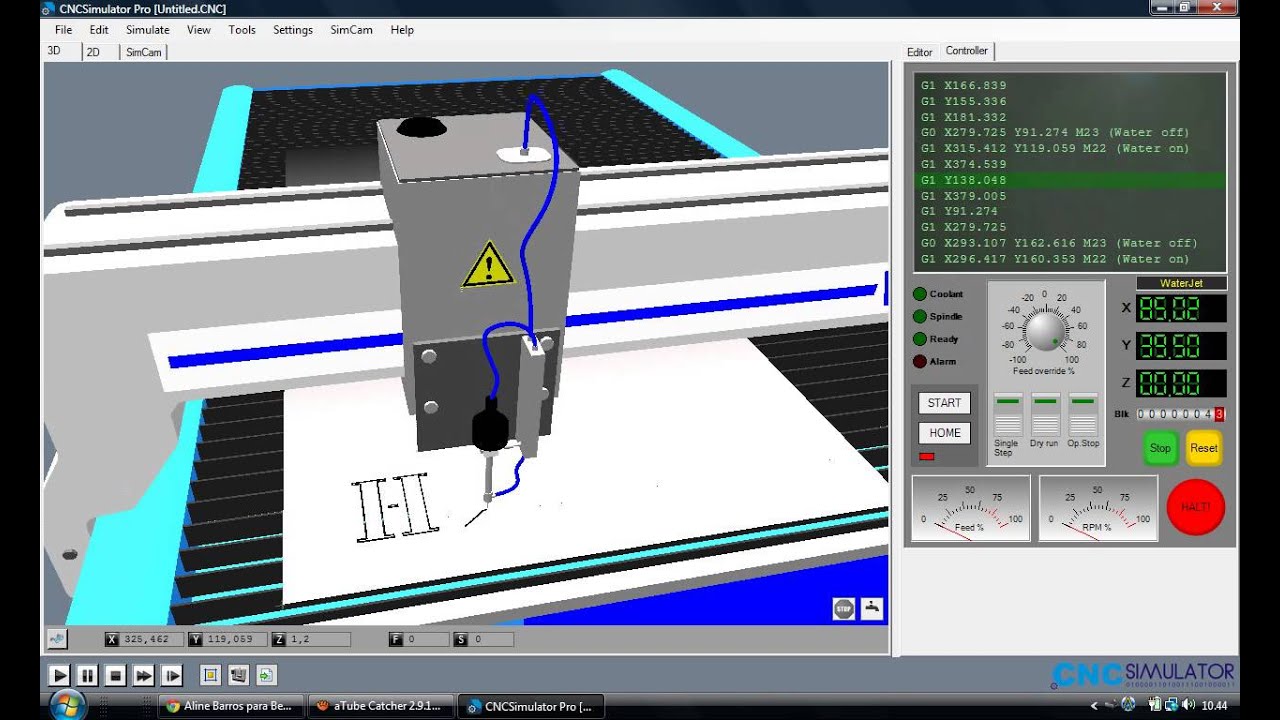Click the Feed % gauge

(970, 508)
